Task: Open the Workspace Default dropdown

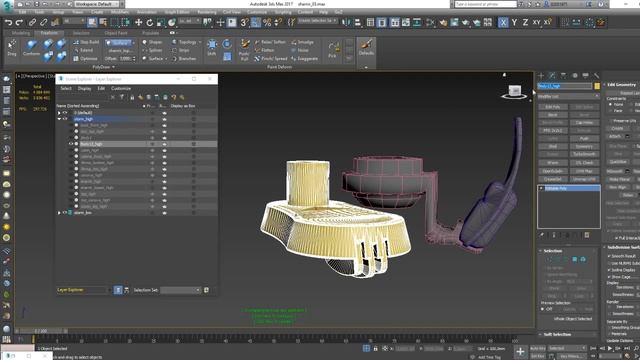Action: (96, 4)
